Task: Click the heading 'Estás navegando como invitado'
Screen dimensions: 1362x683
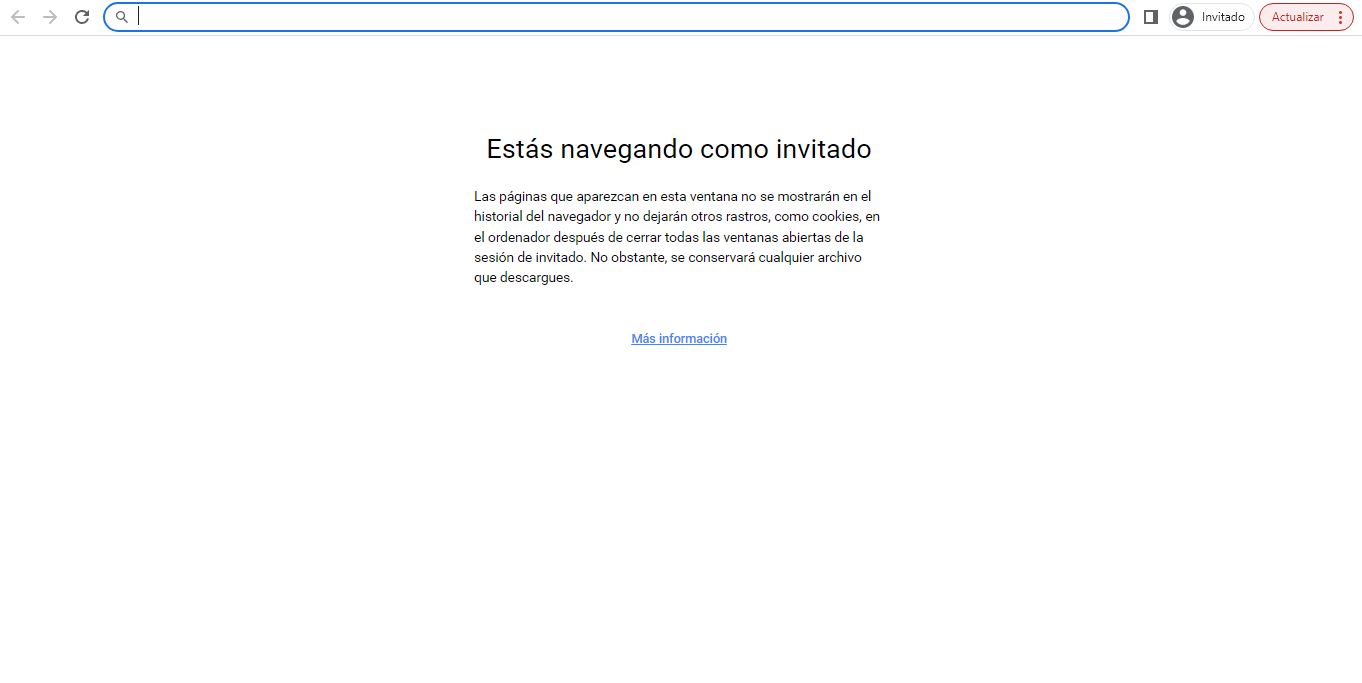Action: (x=678, y=149)
